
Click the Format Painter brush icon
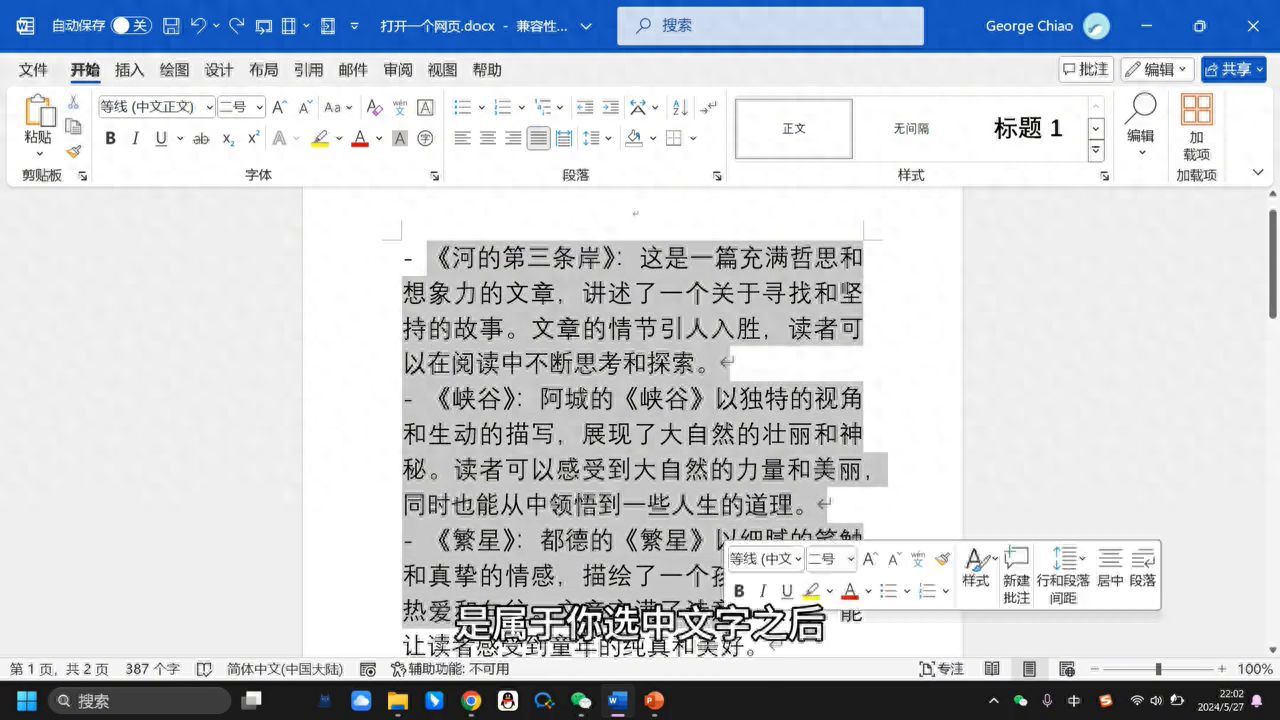pyautogui.click(x=73, y=151)
